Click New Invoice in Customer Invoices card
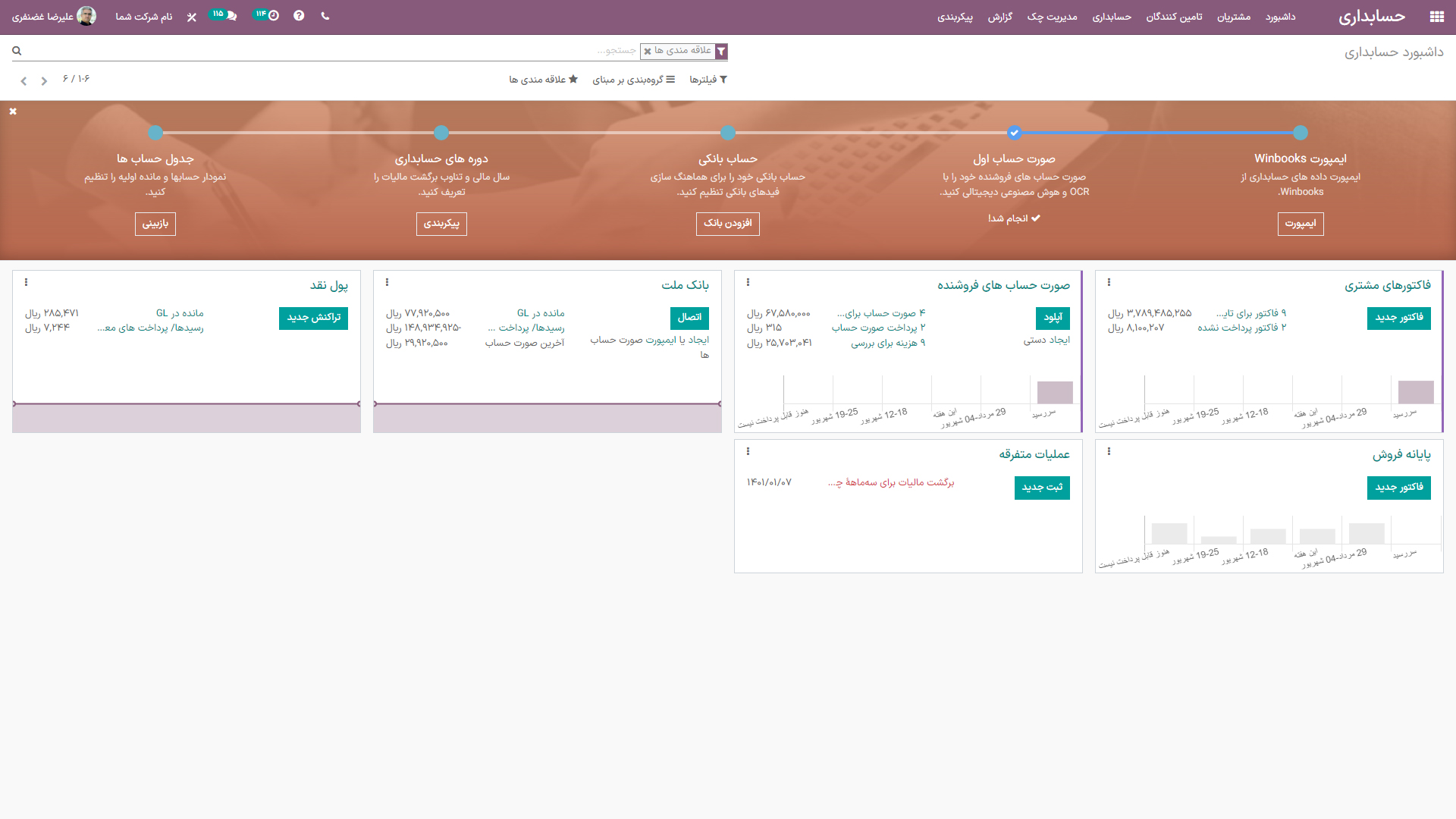The image size is (1456, 819). coord(1398,318)
